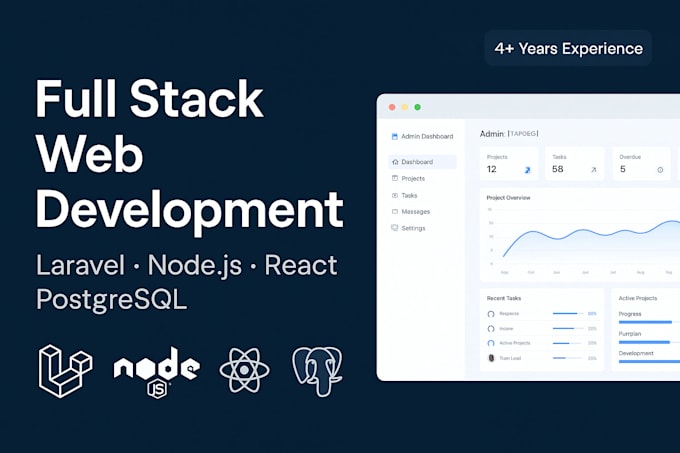Click the circle icon beside Active Projects task
The image size is (680, 453).
point(491,343)
